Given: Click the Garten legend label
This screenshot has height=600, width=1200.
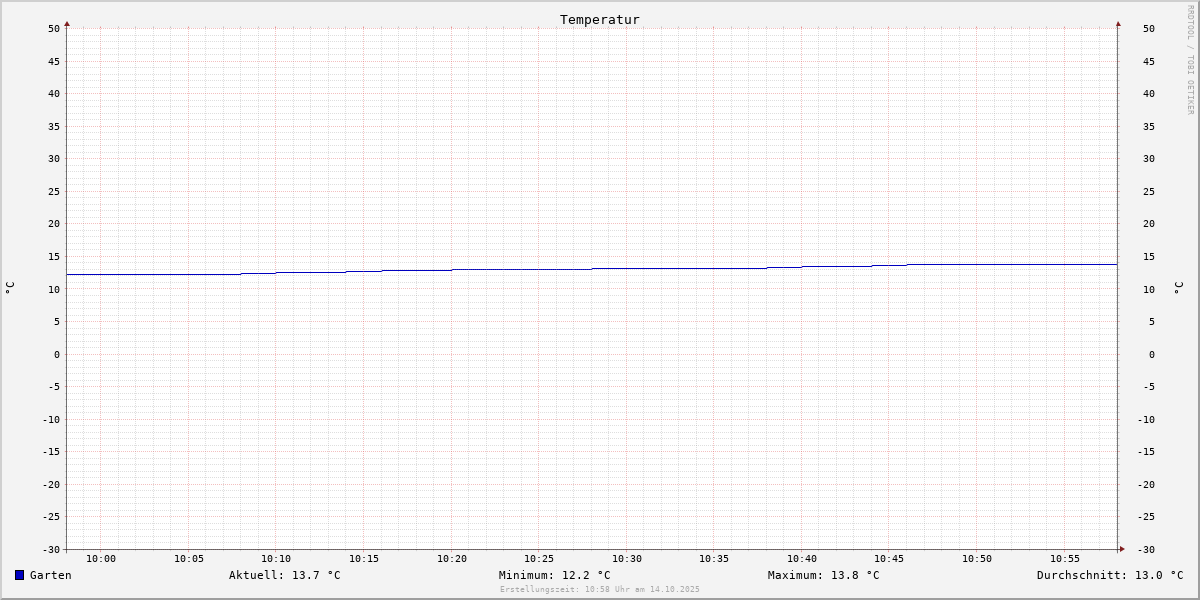Looking at the screenshot, I should click(x=51, y=575).
